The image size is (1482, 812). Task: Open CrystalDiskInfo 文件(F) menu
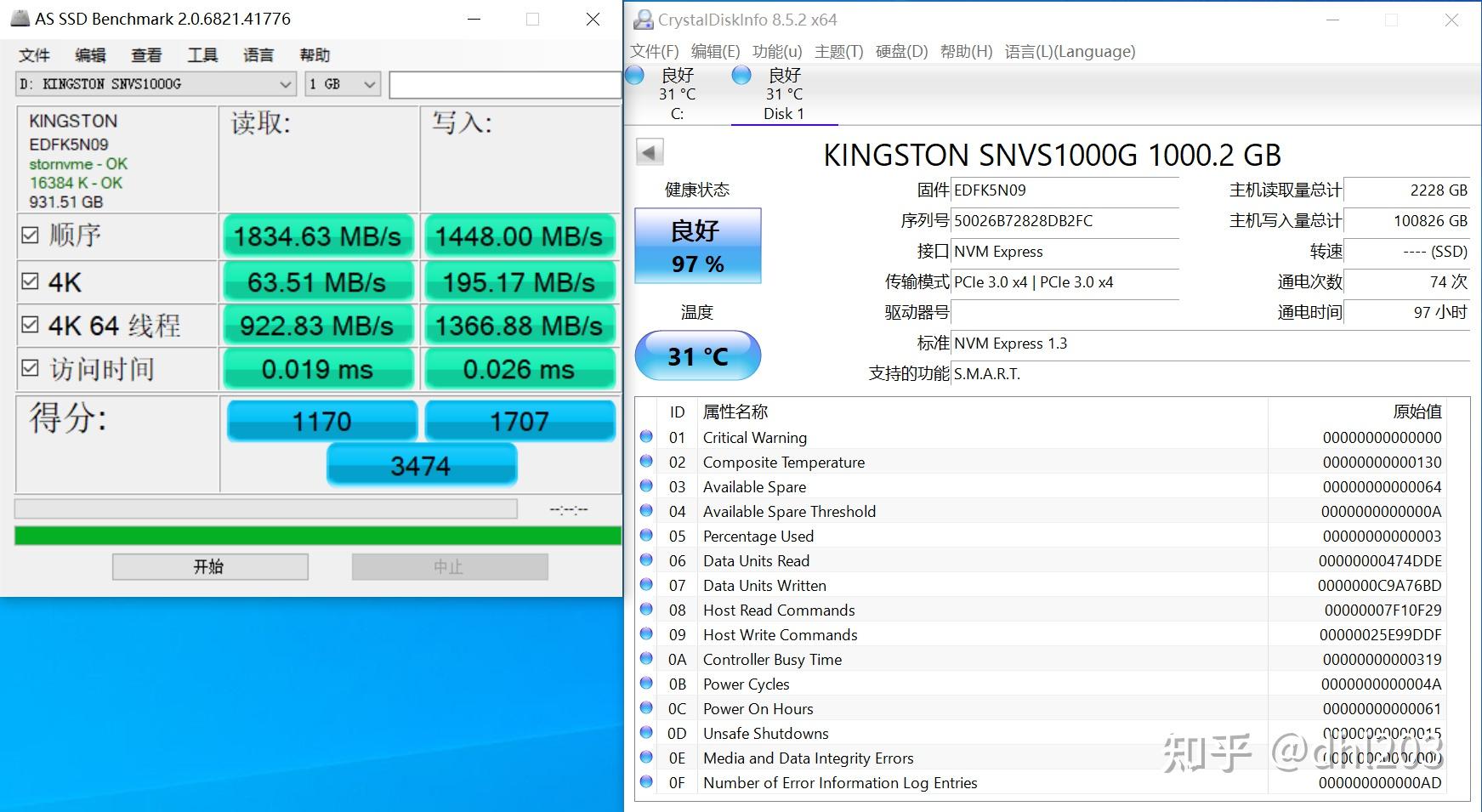(655, 51)
